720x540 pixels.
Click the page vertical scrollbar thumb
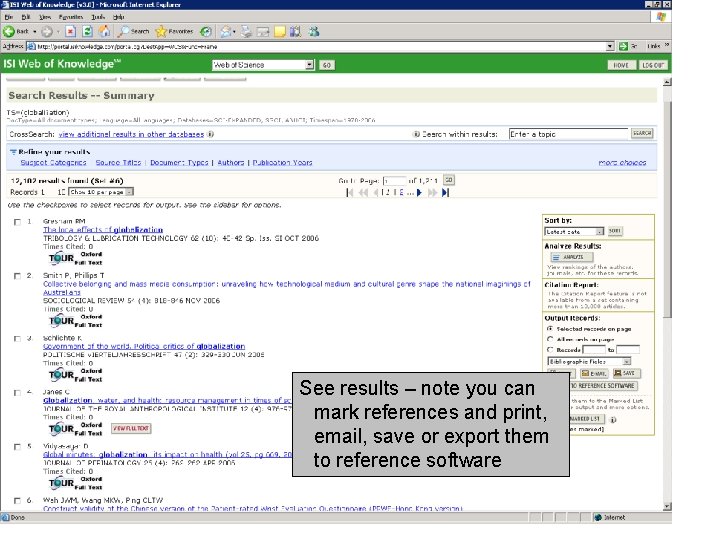coord(667,209)
